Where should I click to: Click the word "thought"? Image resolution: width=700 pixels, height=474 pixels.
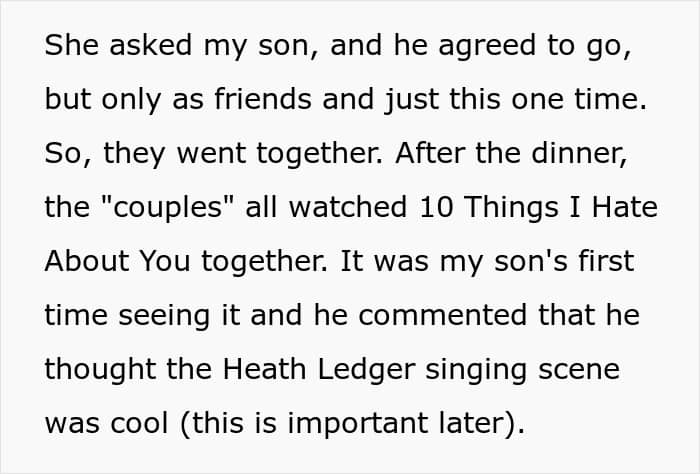click(90, 370)
